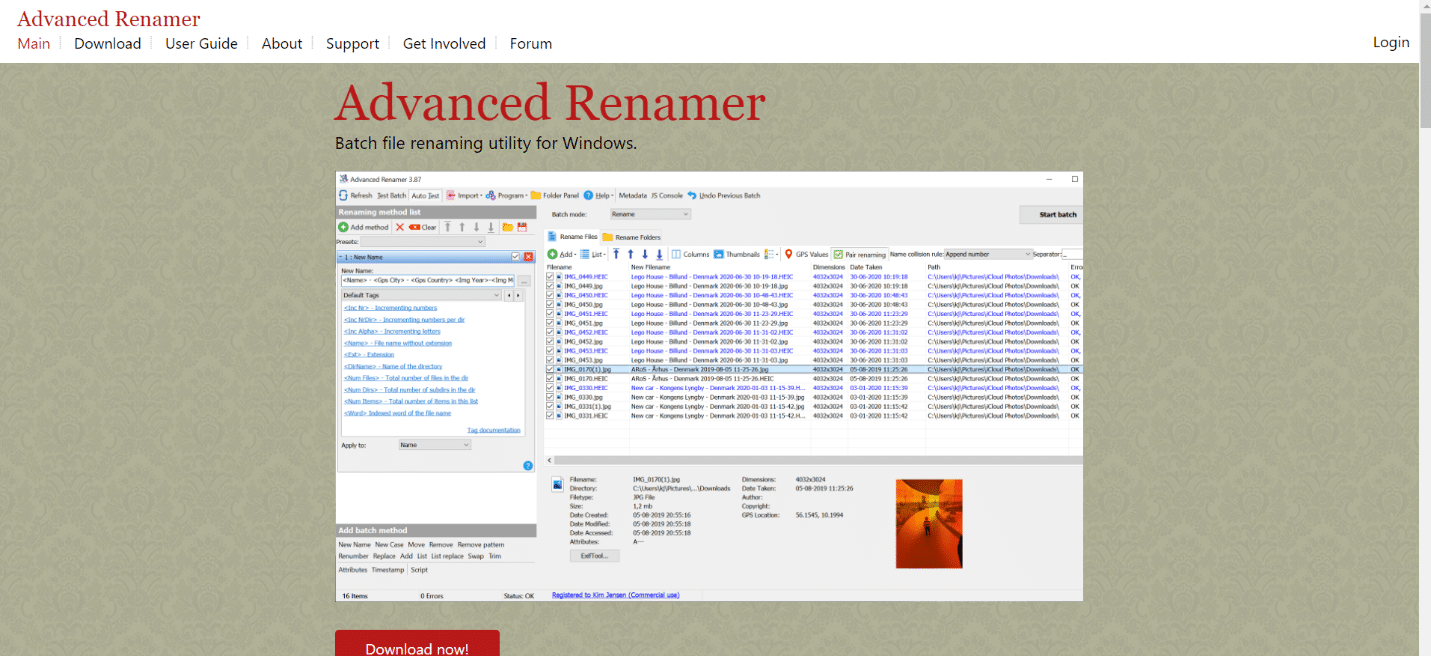The image size is (1431, 656).
Task: Click the next tag group arrow
Action: pyautogui.click(x=519, y=296)
